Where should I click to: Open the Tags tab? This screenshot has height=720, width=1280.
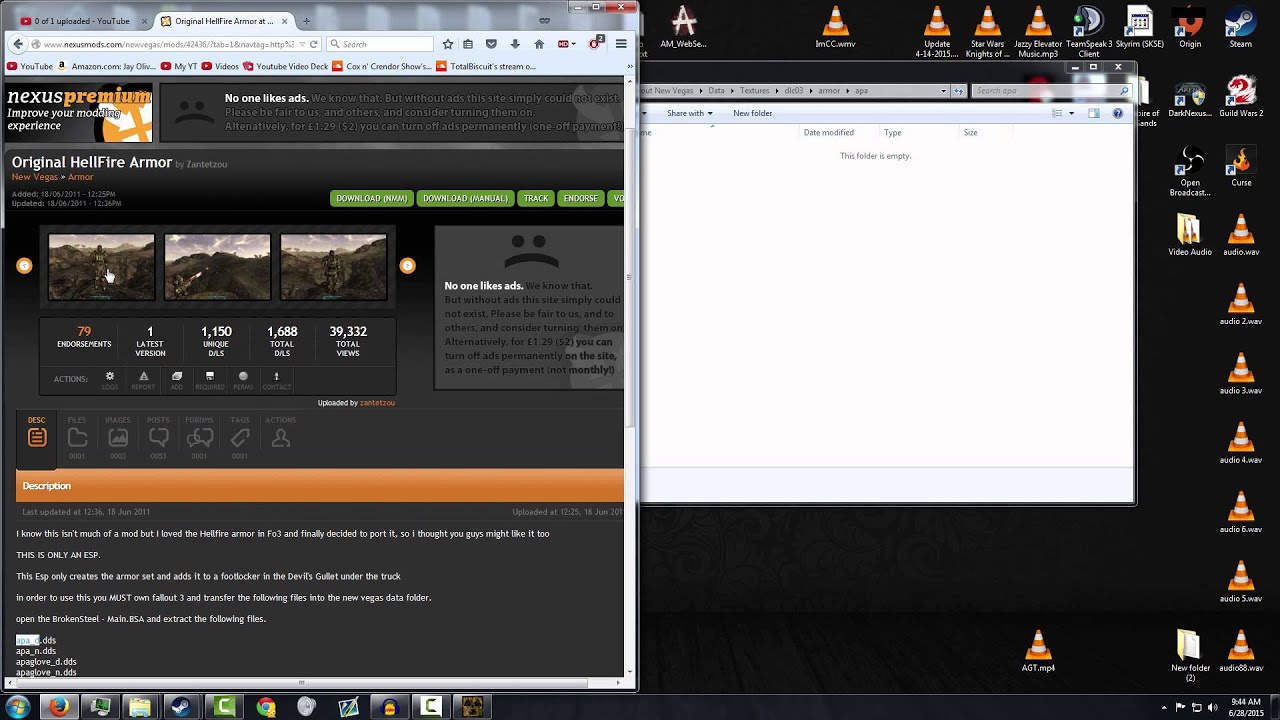click(x=240, y=438)
